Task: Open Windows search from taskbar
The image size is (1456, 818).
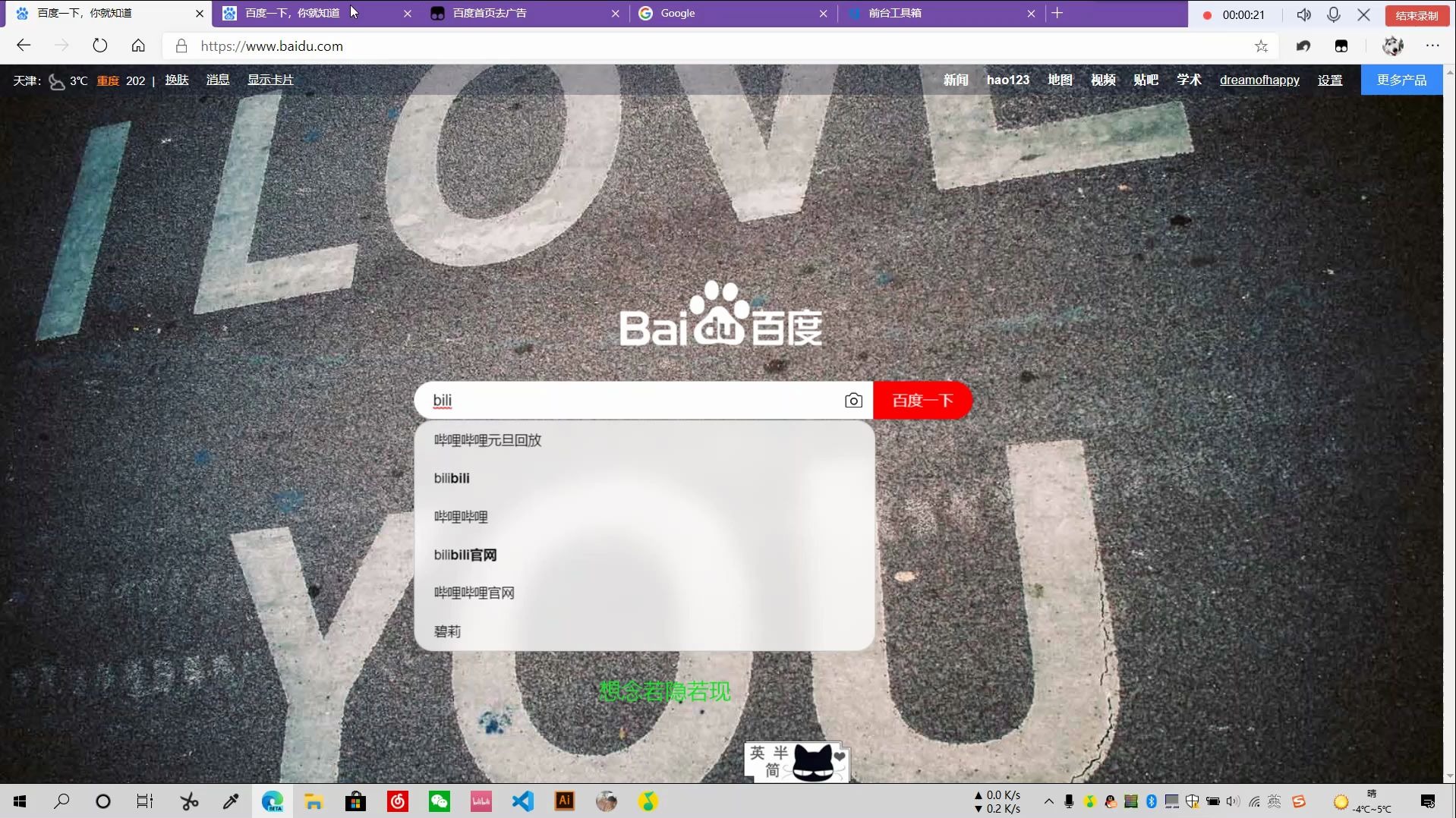Action: pos(61,801)
